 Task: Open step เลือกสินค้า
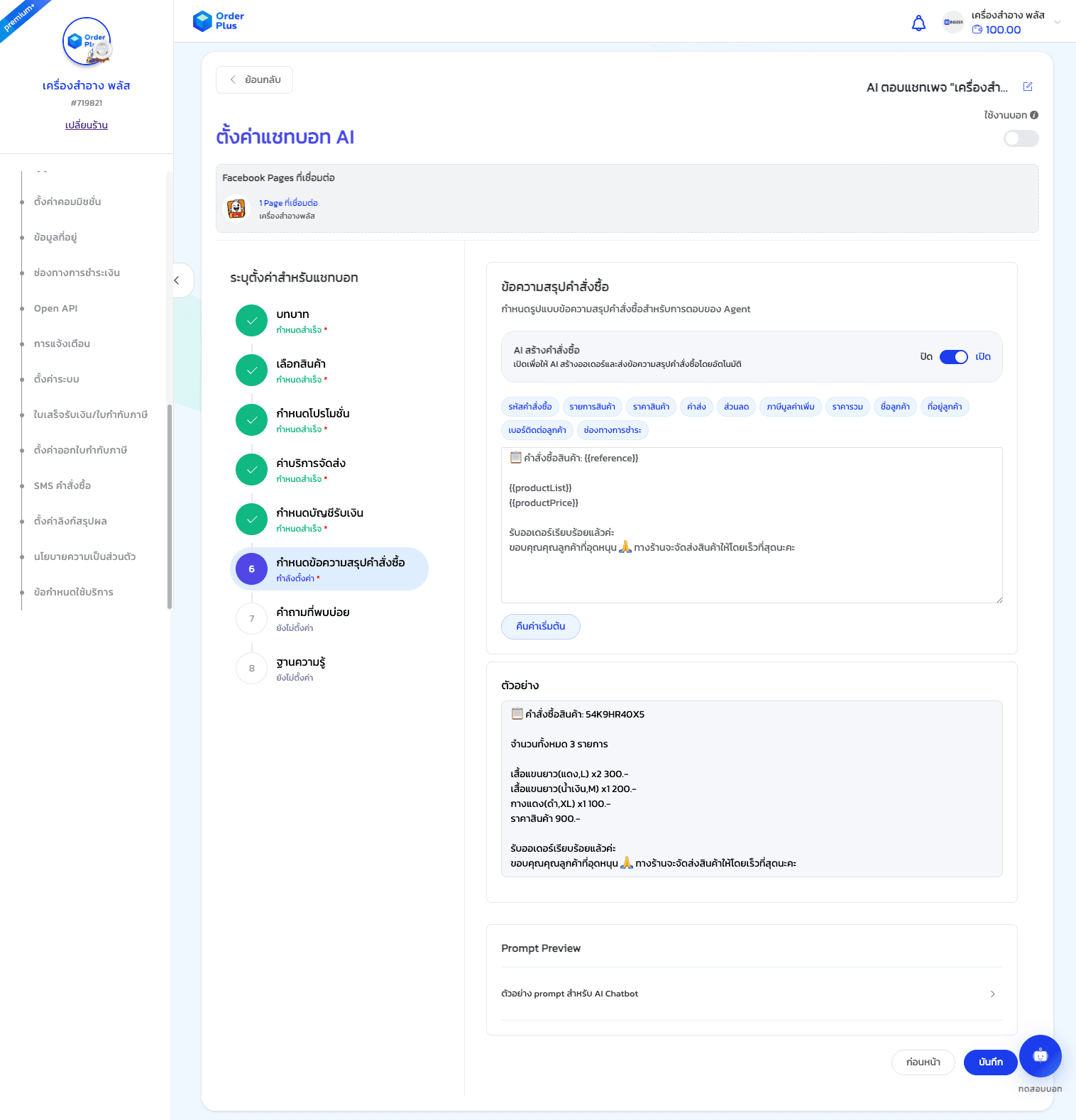coord(329,370)
